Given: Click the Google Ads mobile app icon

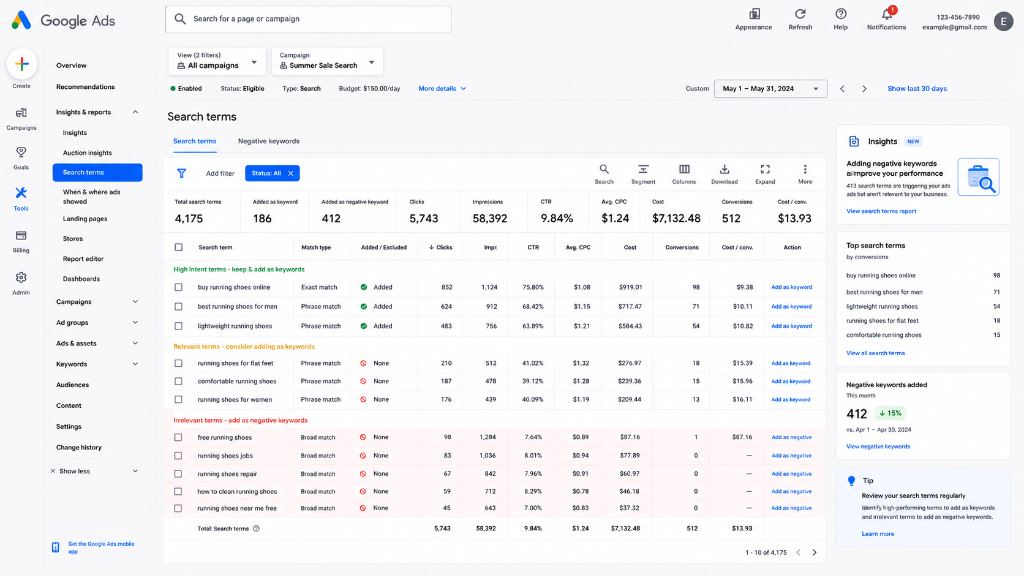Looking at the screenshot, I should 56,547.
